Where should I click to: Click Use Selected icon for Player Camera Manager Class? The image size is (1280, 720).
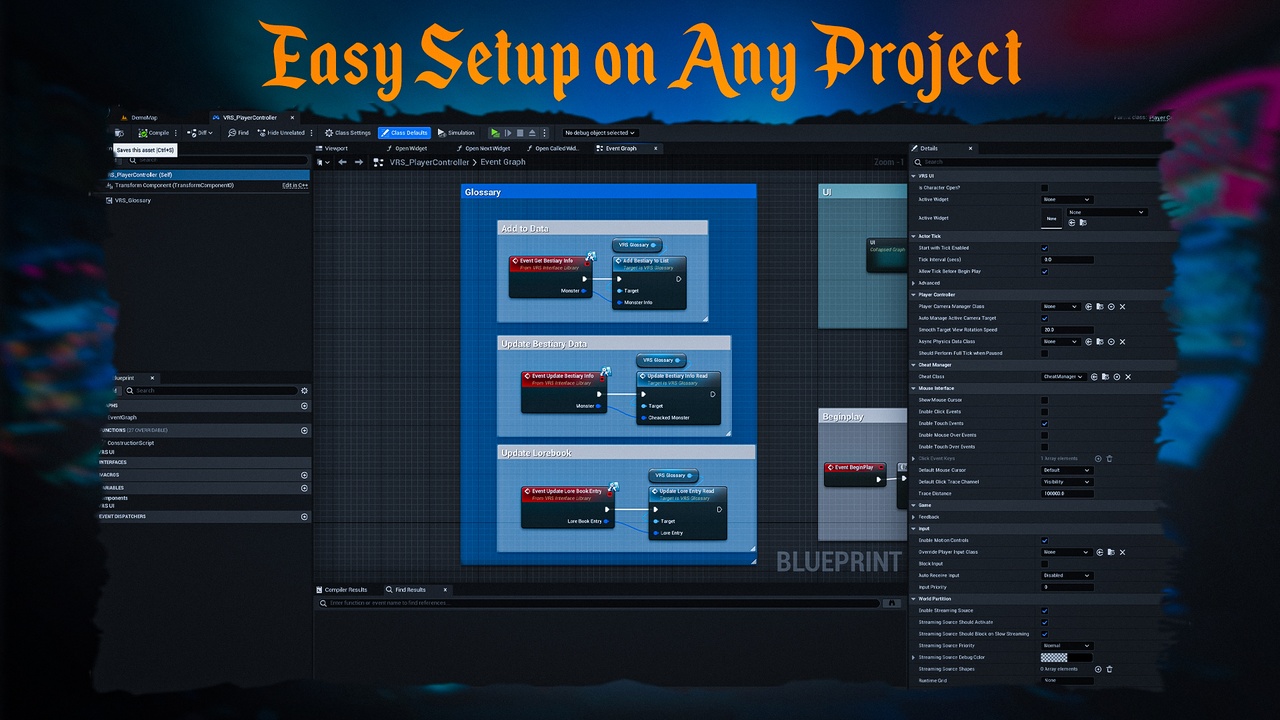[1088, 307]
